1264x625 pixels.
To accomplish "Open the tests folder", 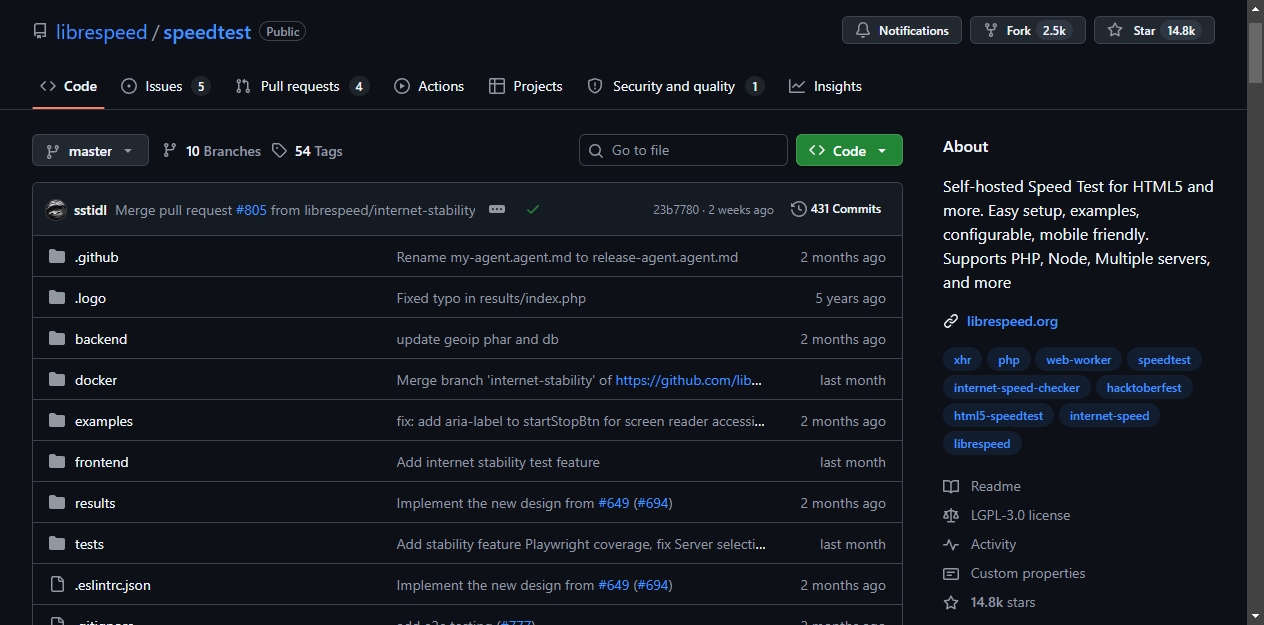I will 89,544.
